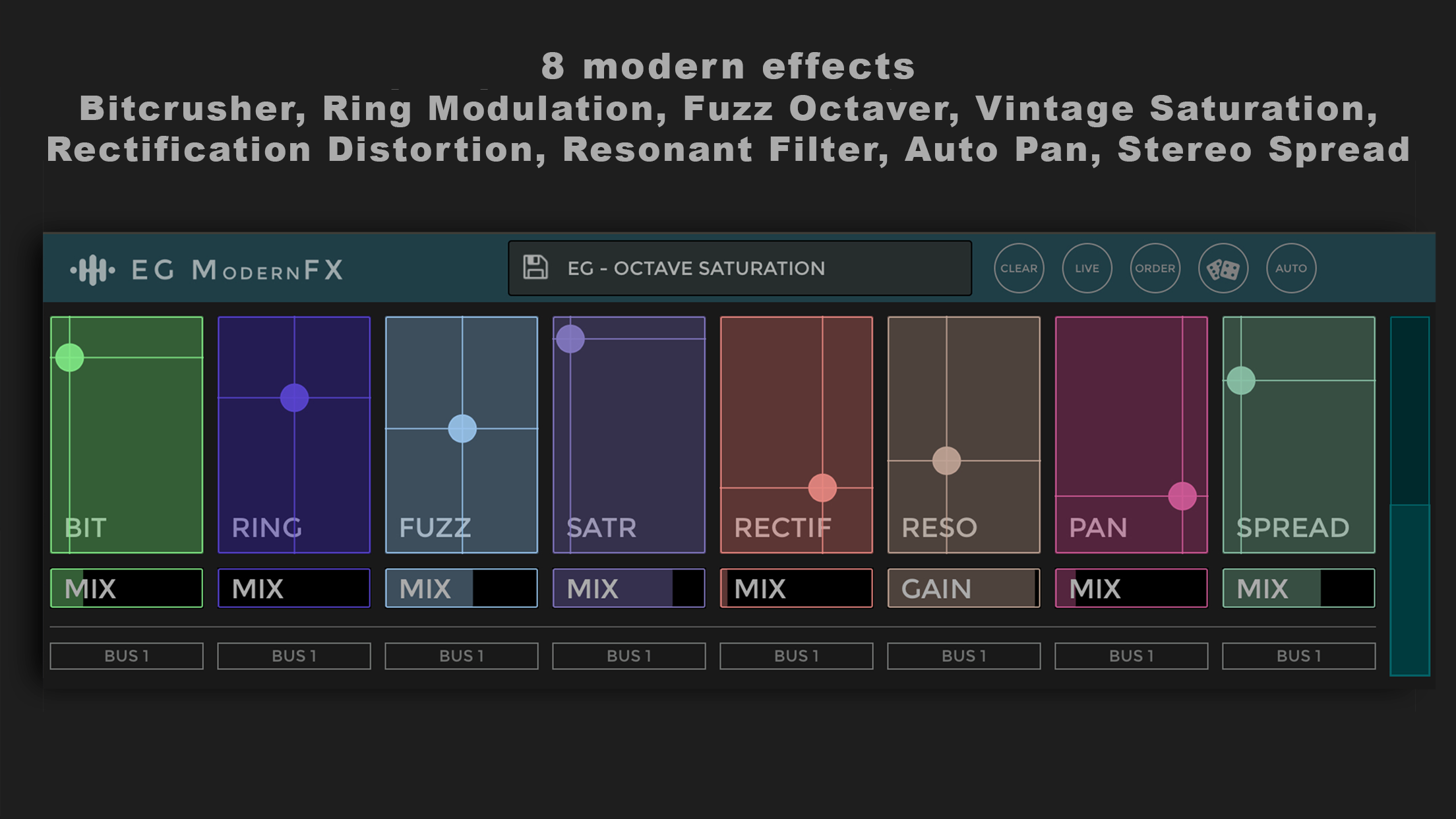1456x819 pixels.
Task: Lower the SPREAD MIX slider
Action: point(1298,588)
